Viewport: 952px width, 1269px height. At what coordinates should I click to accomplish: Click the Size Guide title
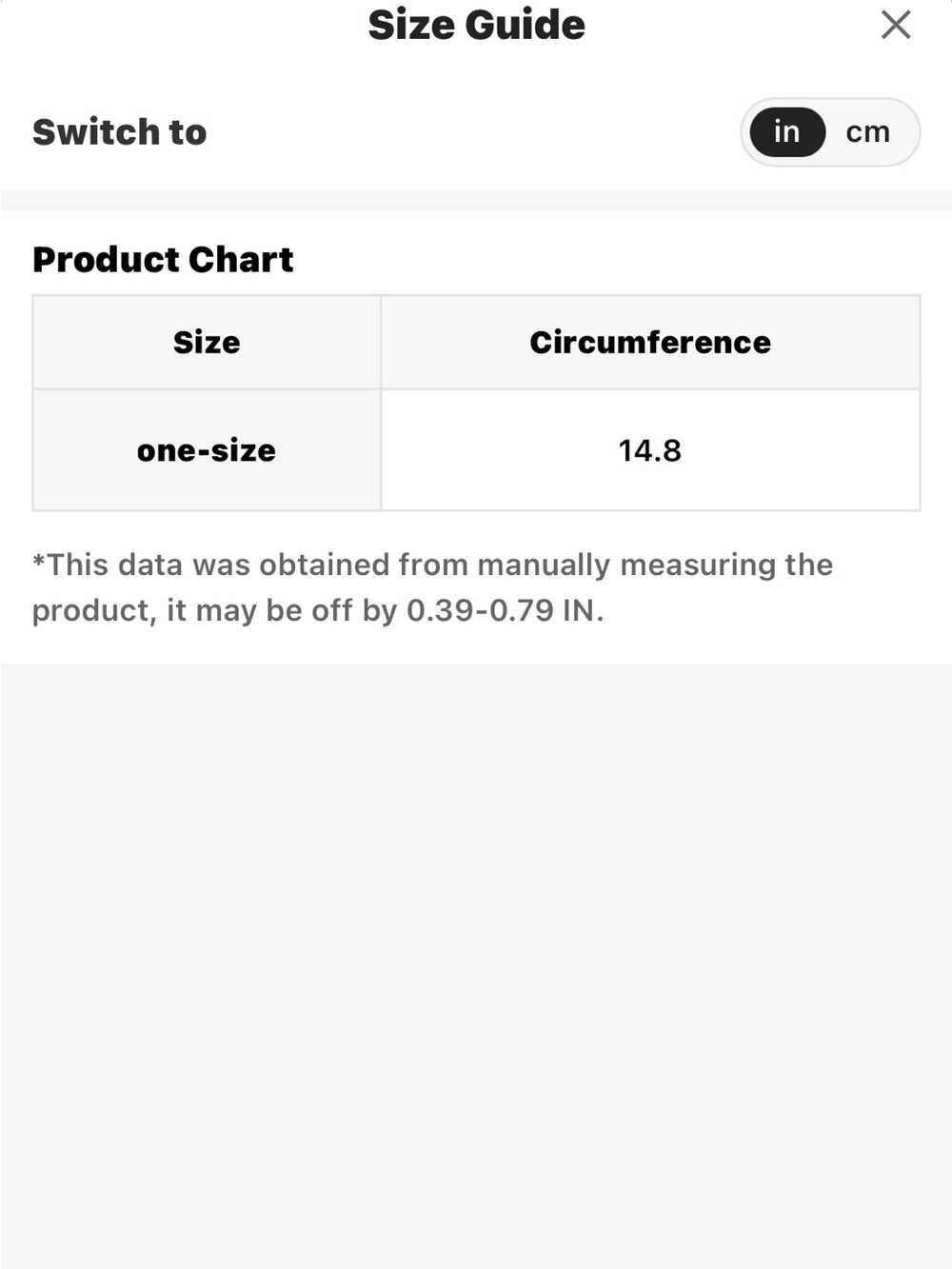(x=476, y=25)
